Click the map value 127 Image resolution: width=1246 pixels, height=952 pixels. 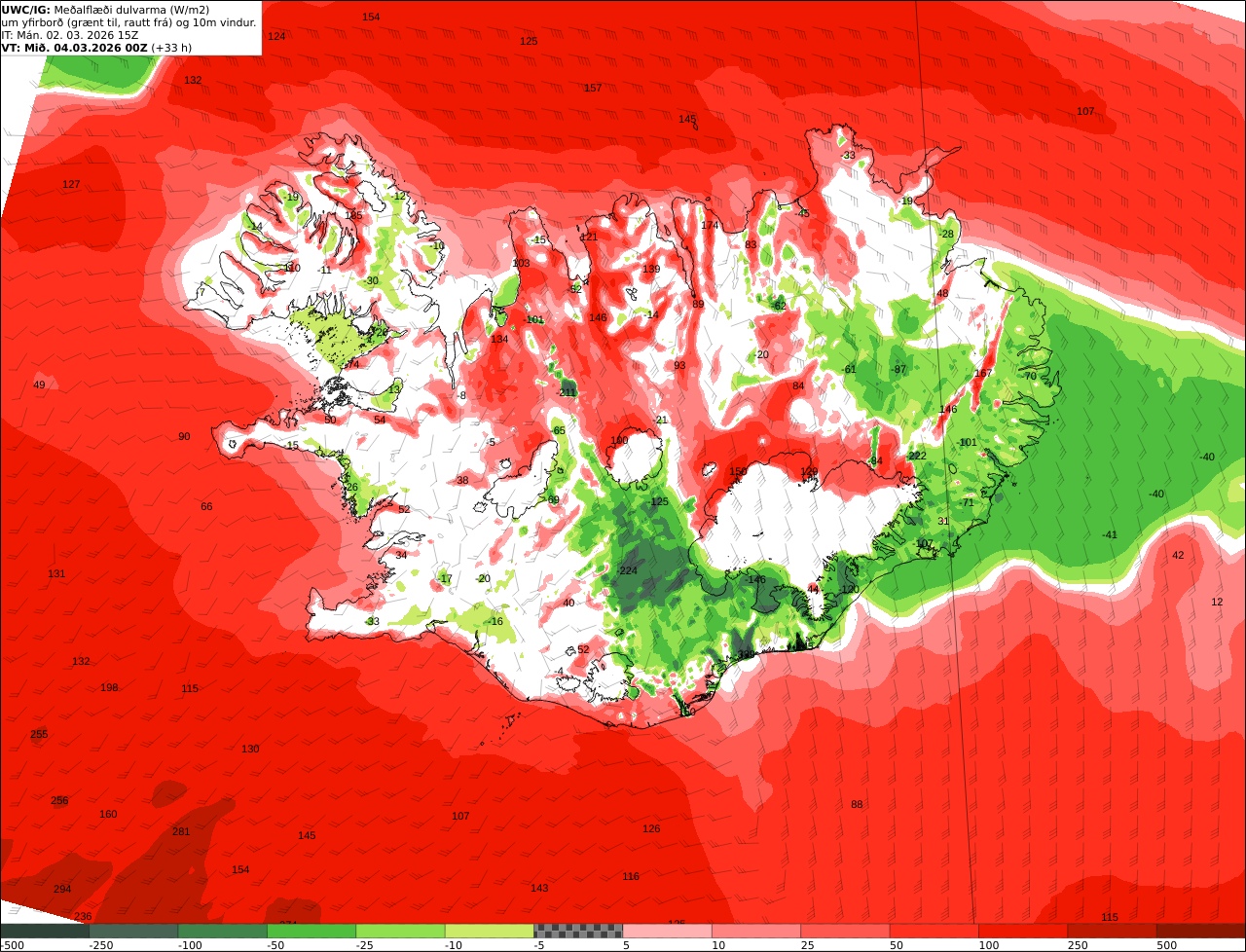click(x=71, y=184)
